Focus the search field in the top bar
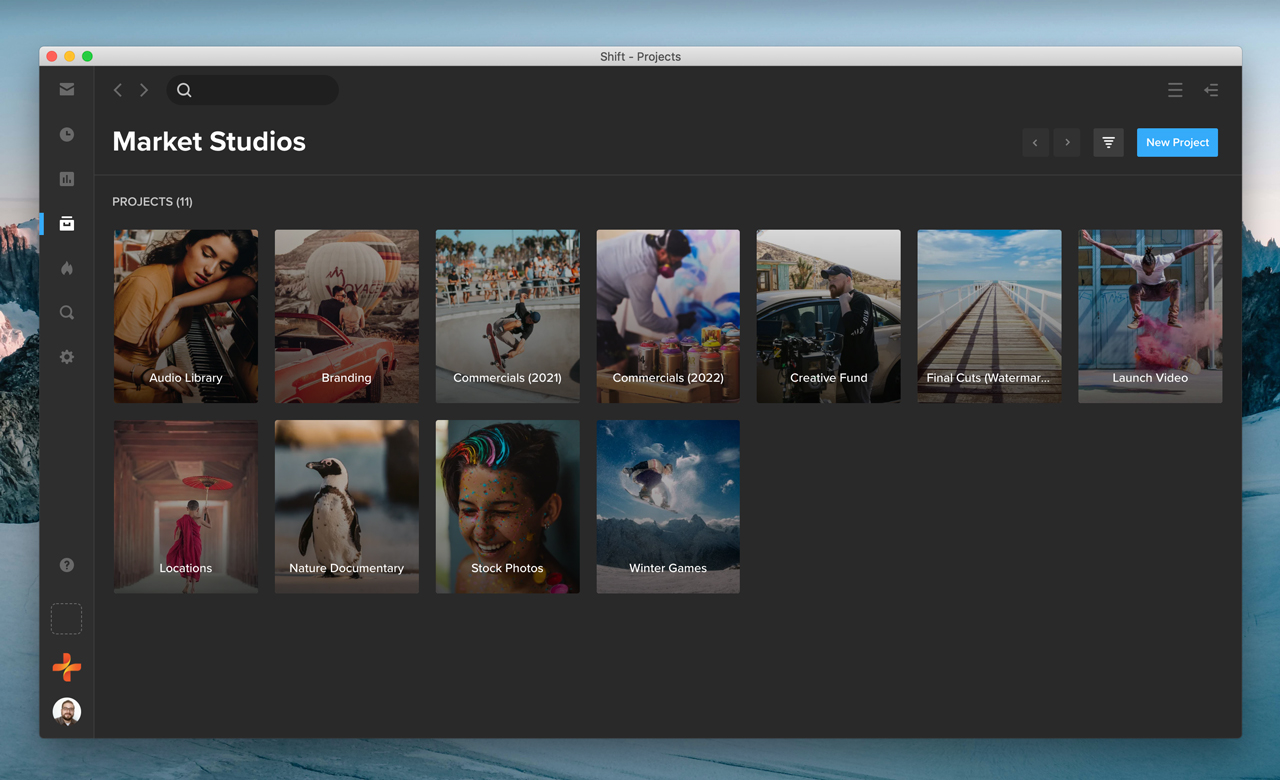The width and height of the screenshot is (1280, 780). coord(252,90)
